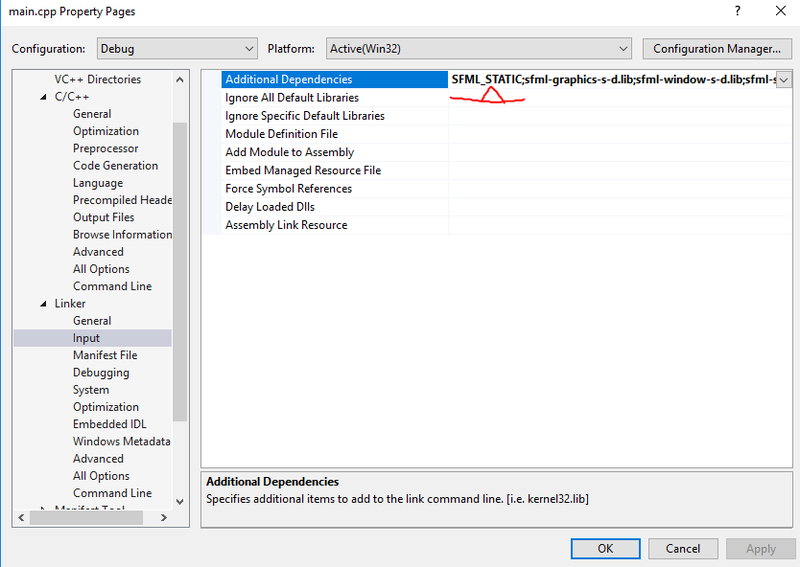Click the Ignore All Default Libraries value cell
Image resolution: width=800 pixels, height=567 pixels.
coord(620,97)
